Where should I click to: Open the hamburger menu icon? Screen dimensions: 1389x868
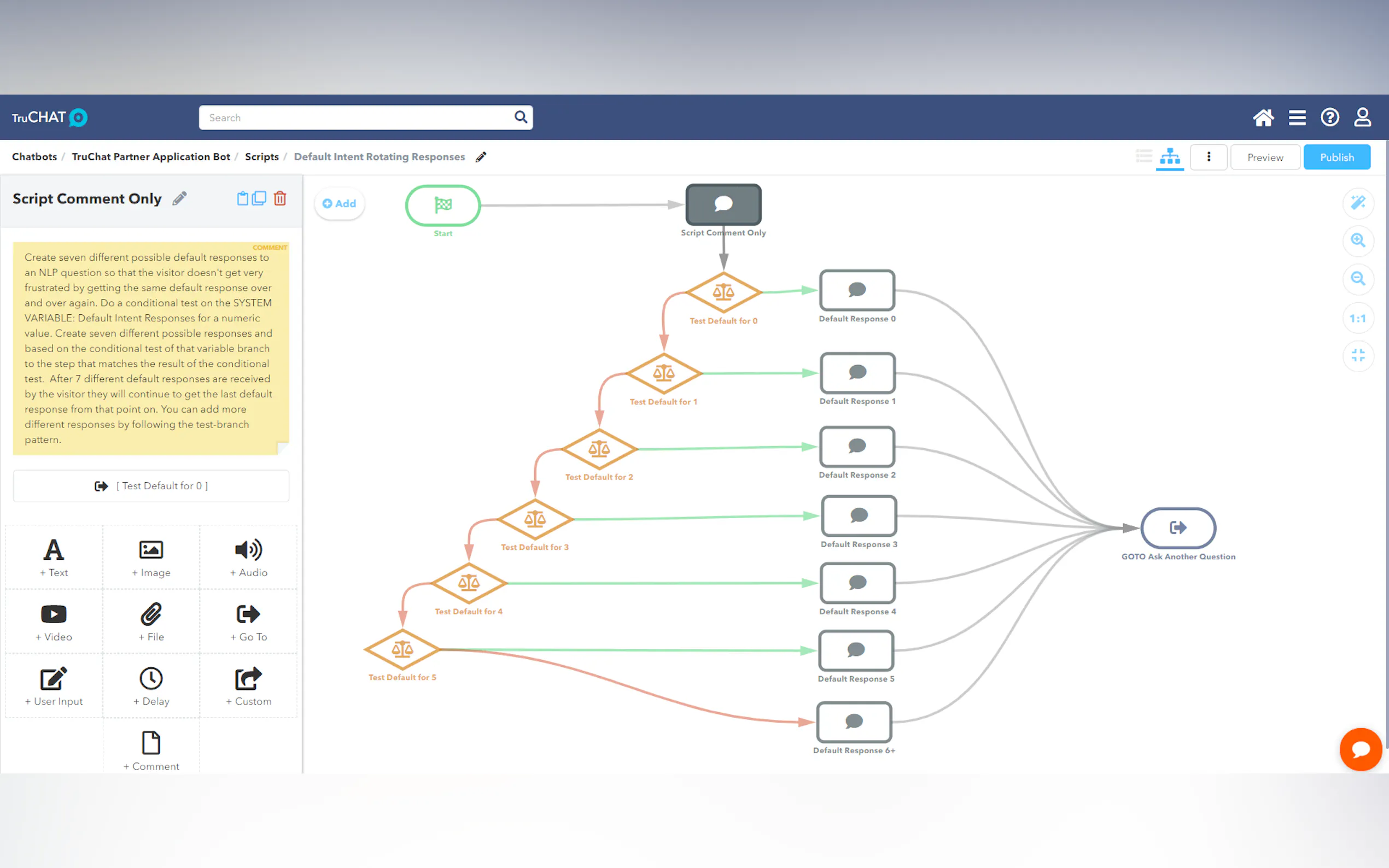coord(1297,118)
